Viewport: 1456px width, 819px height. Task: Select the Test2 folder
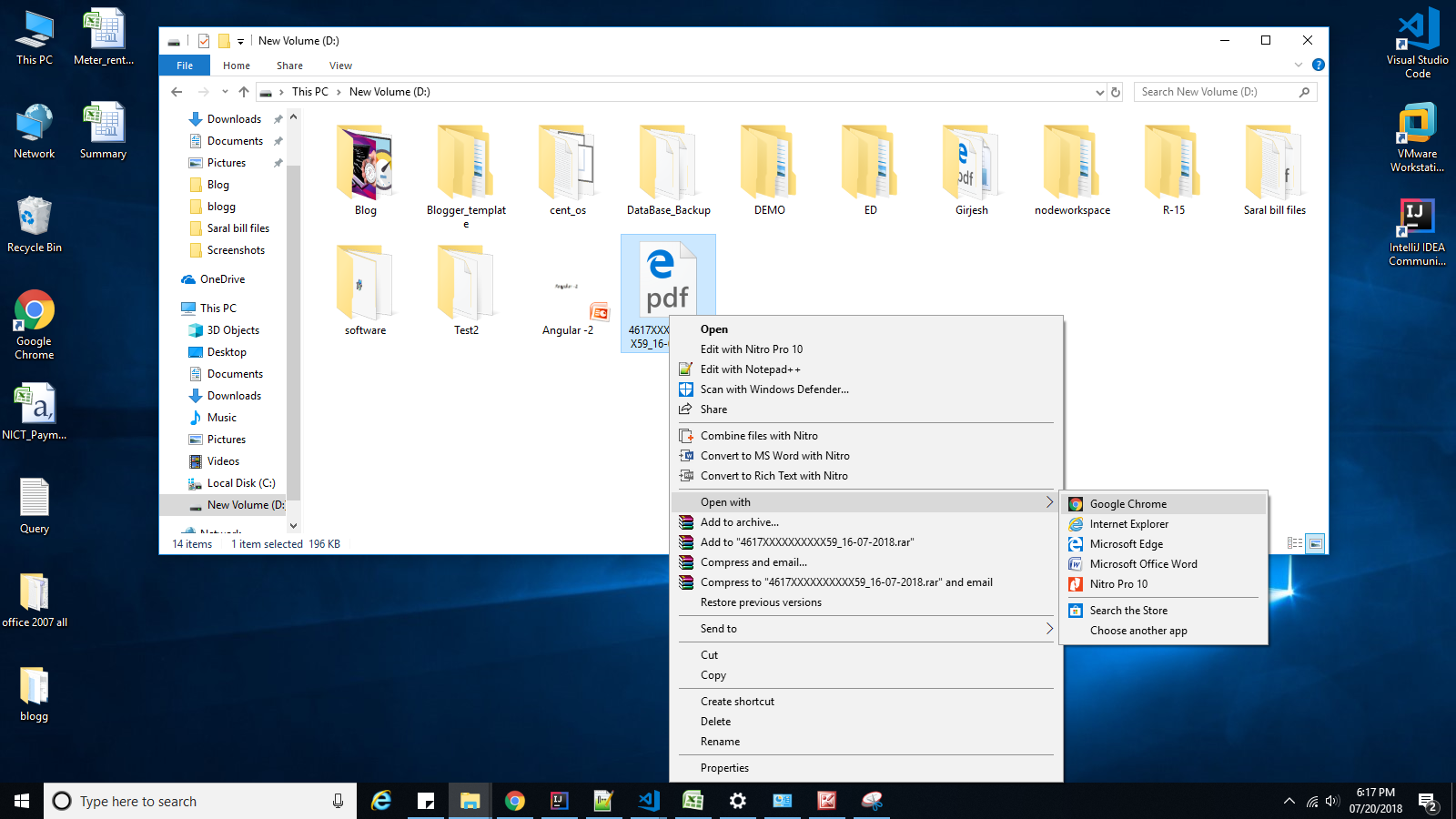466,291
